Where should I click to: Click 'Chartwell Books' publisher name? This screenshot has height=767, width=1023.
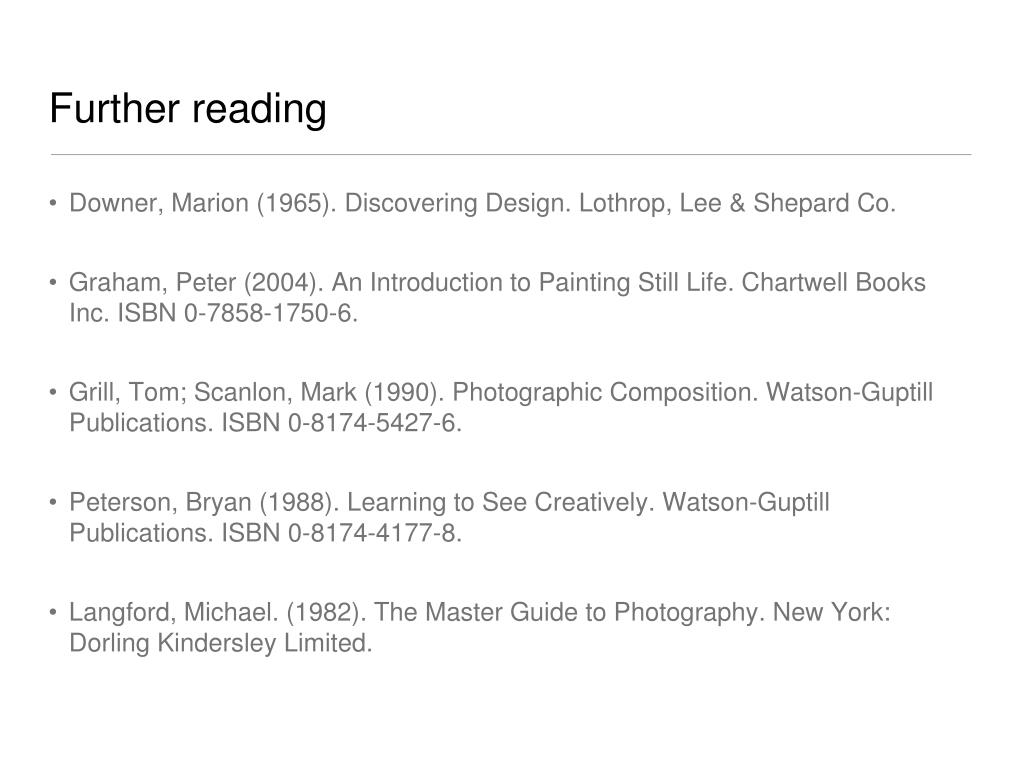point(834,283)
